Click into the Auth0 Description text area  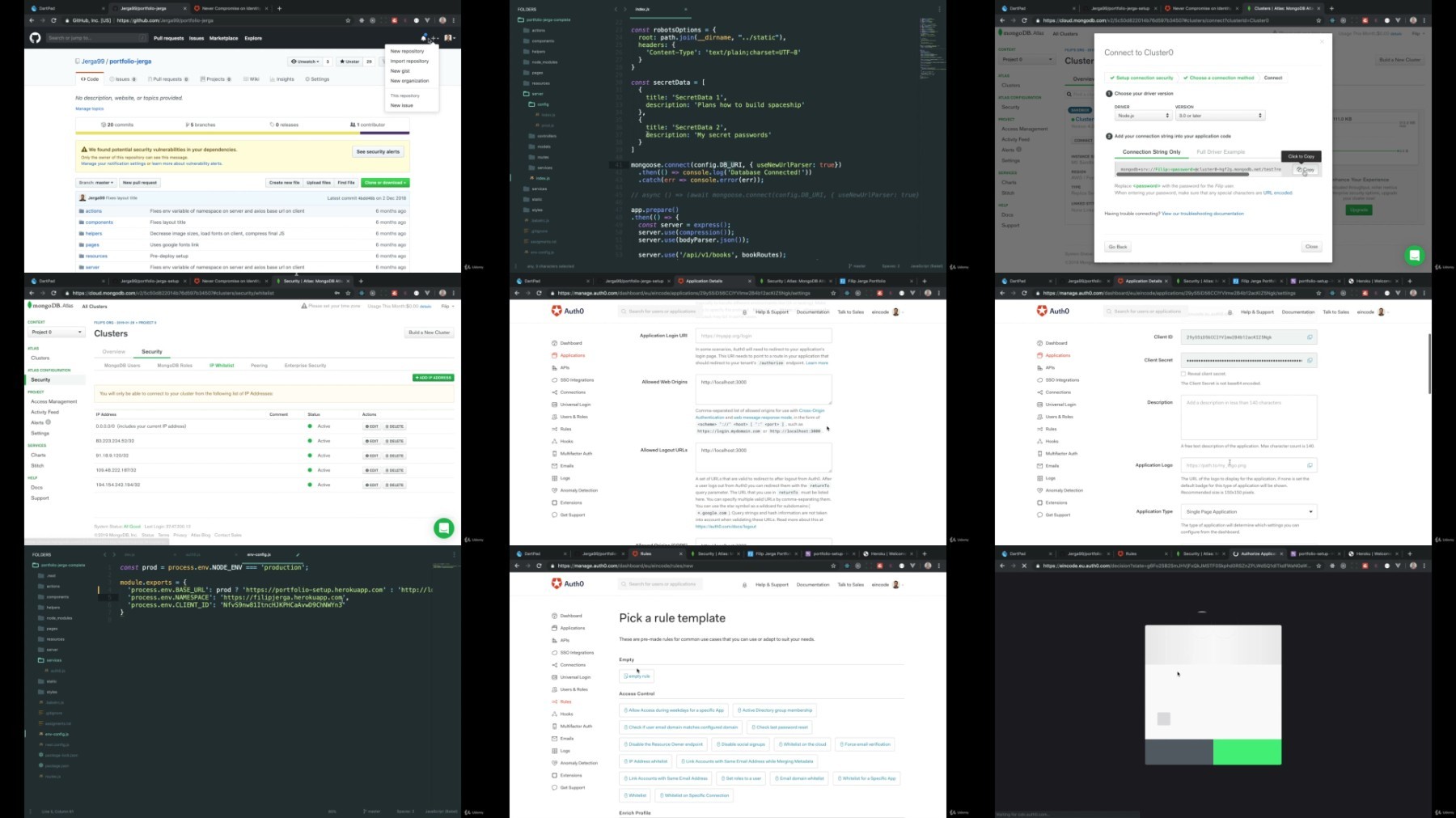1248,417
